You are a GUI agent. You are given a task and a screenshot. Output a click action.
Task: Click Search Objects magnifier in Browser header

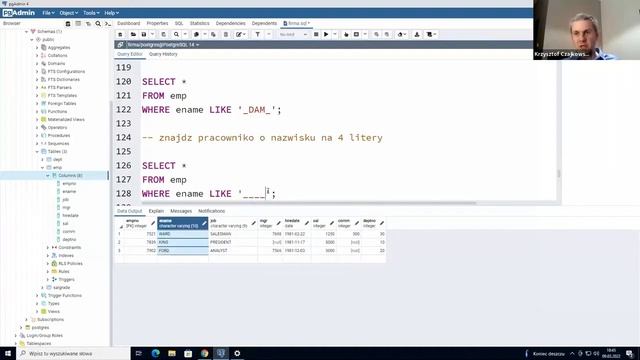tap(98, 24)
